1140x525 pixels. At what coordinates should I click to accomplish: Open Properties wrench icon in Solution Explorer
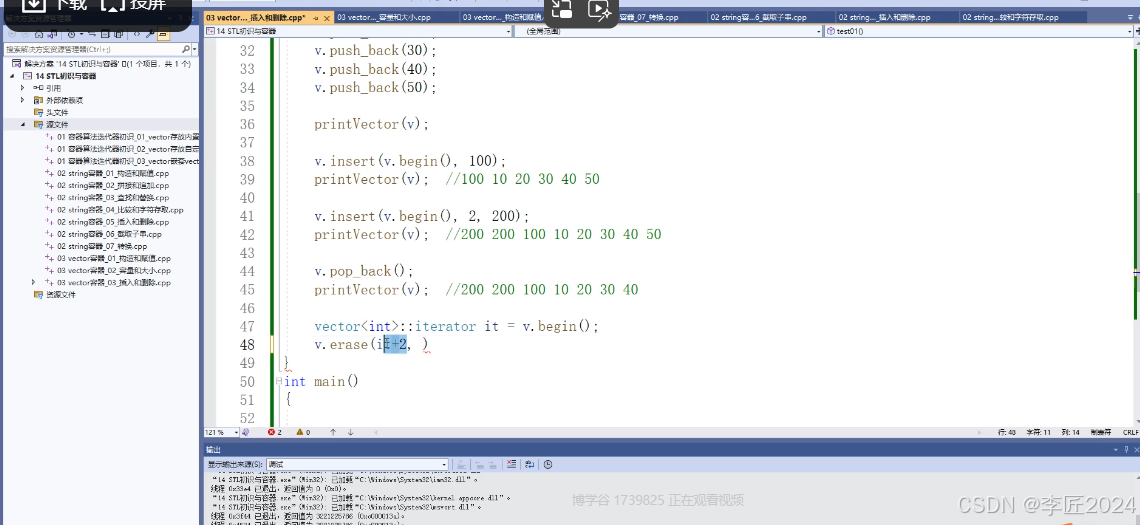[x=150, y=34]
